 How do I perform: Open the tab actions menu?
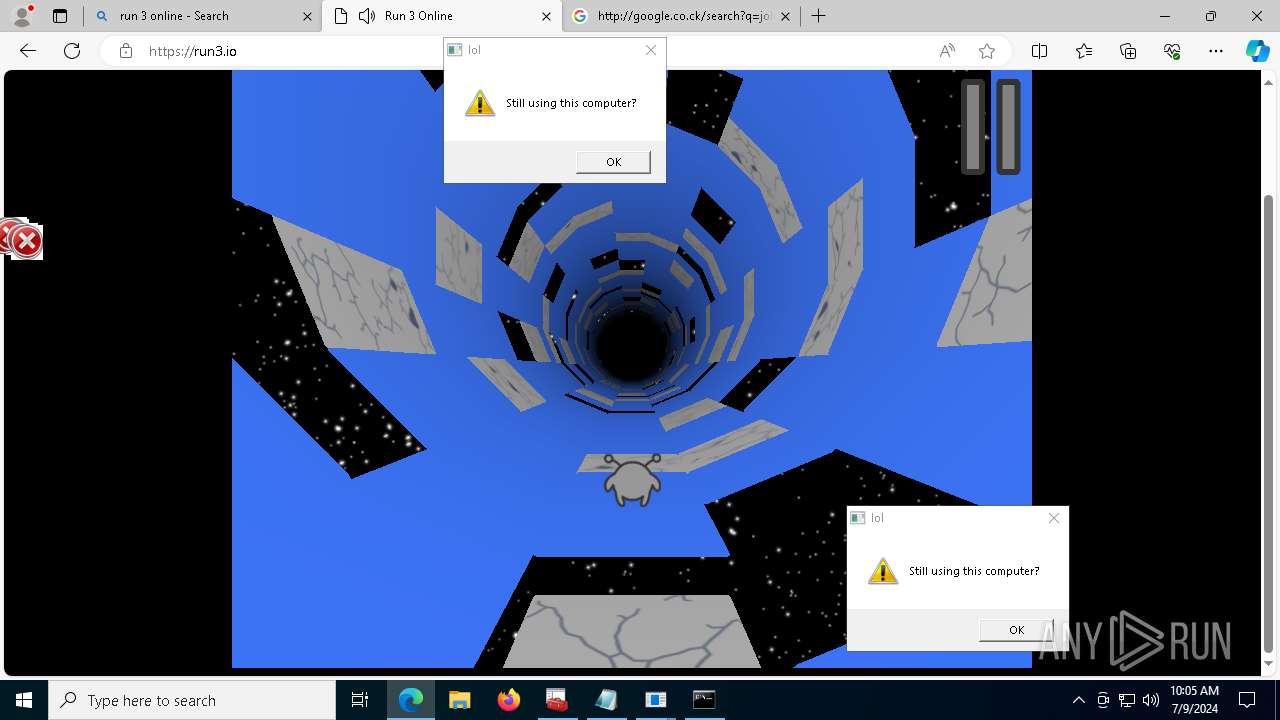click(x=60, y=16)
